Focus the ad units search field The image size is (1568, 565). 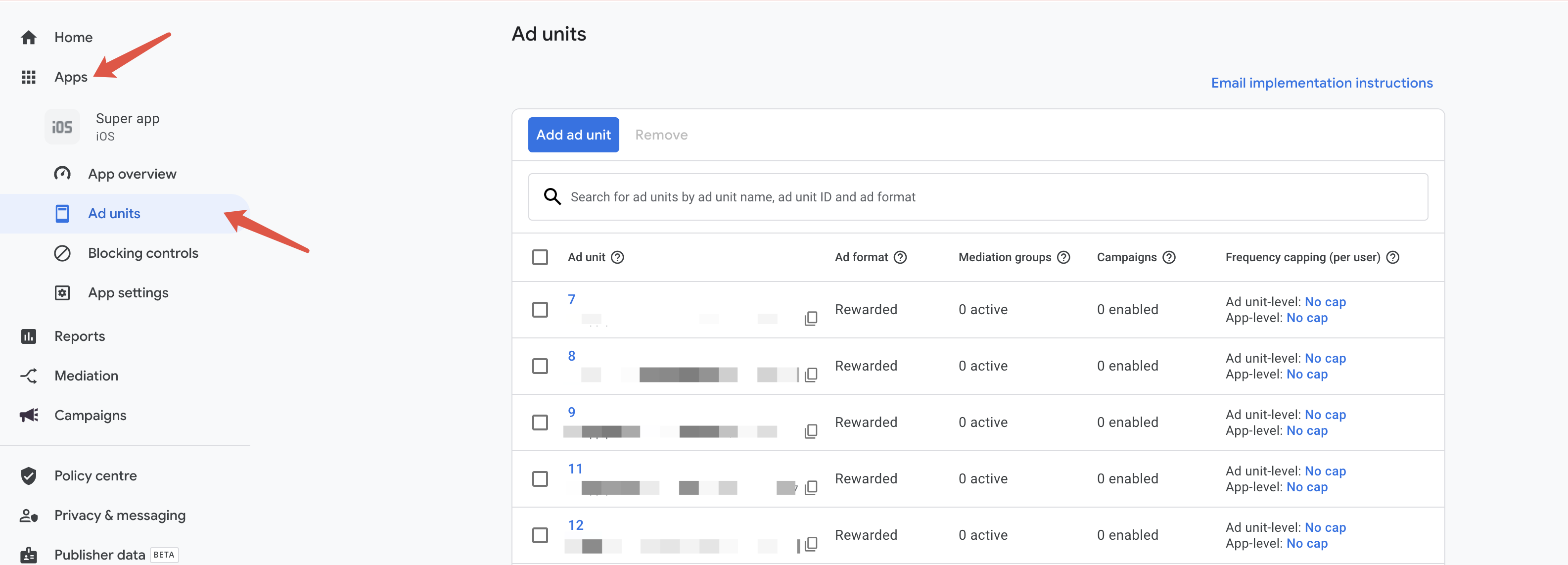point(974,196)
